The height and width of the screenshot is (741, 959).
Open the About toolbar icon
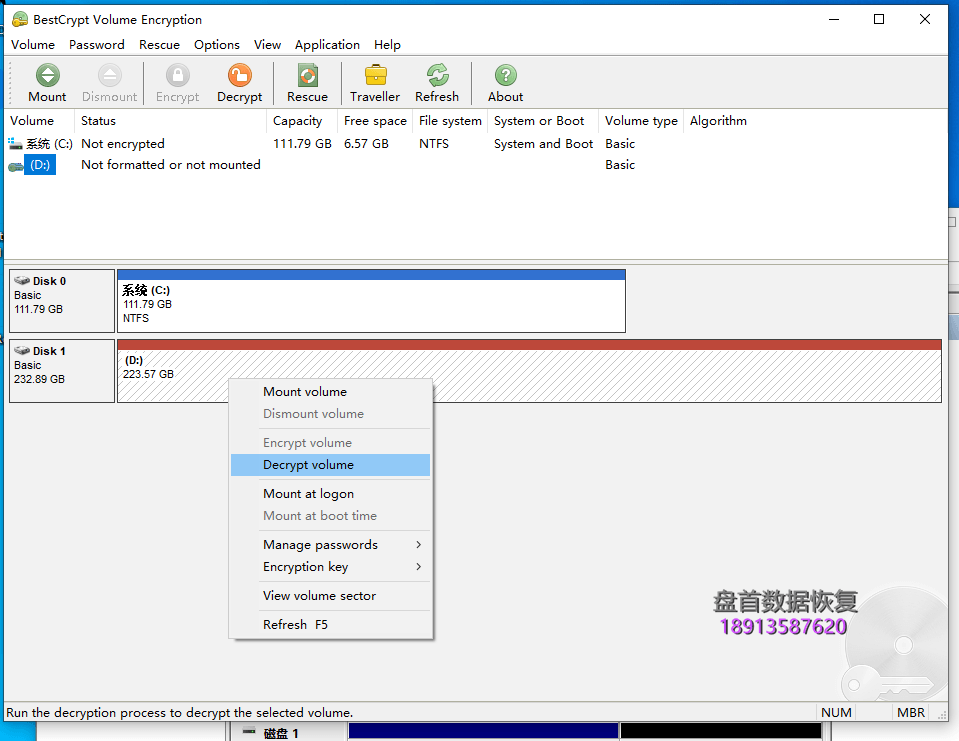pyautogui.click(x=506, y=76)
